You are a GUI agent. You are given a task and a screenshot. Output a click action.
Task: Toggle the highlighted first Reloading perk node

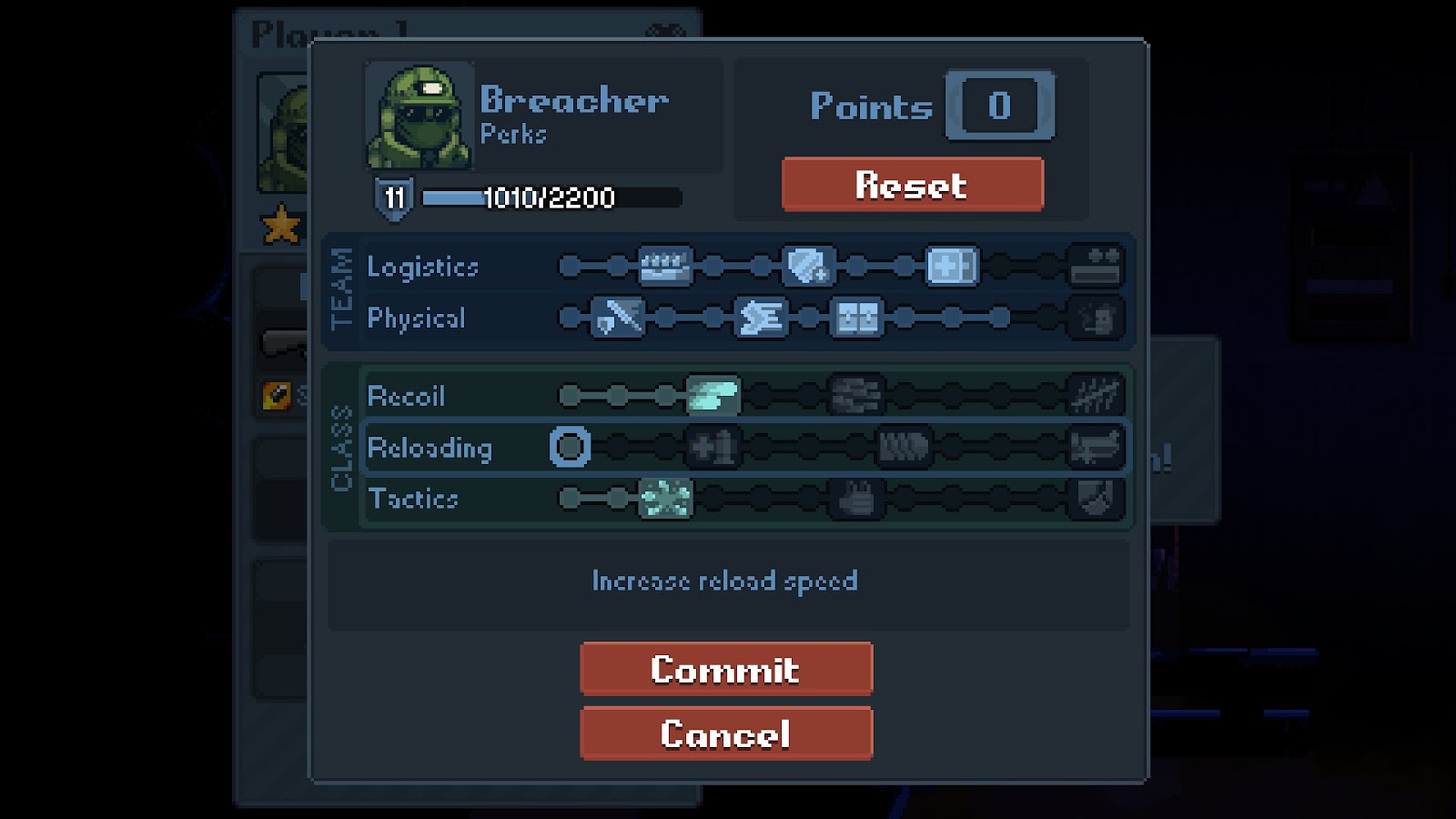pyautogui.click(x=571, y=447)
